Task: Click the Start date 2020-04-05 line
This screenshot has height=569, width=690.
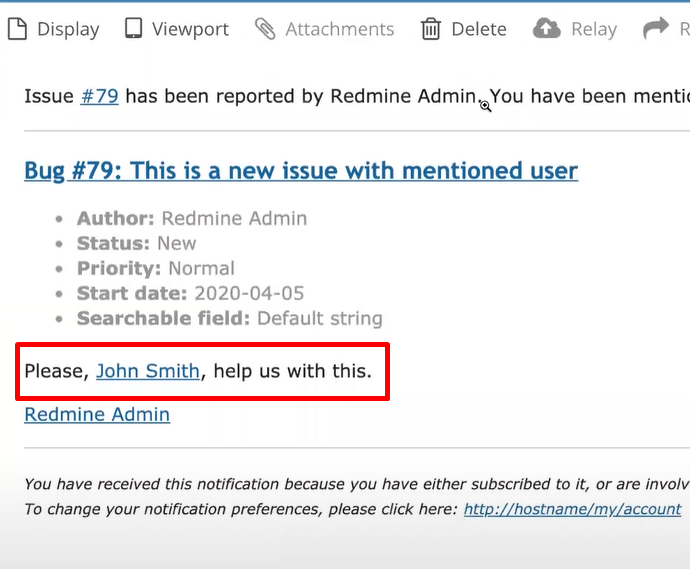Action: pos(190,294)
